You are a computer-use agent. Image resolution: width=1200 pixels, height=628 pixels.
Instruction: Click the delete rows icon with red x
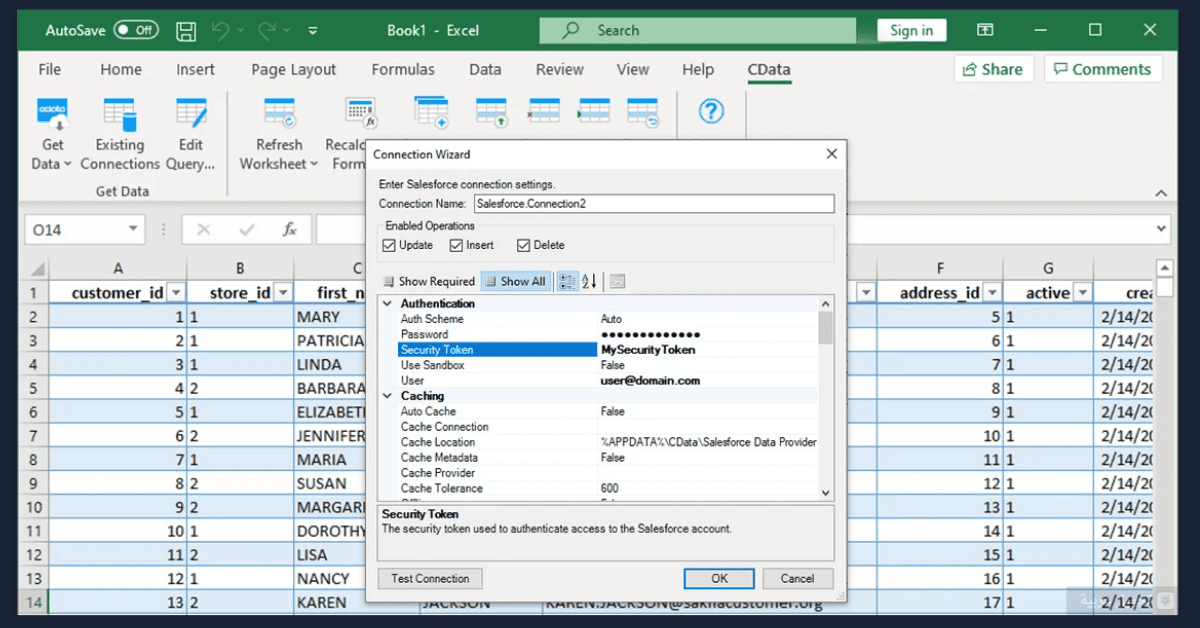[544, 112]
